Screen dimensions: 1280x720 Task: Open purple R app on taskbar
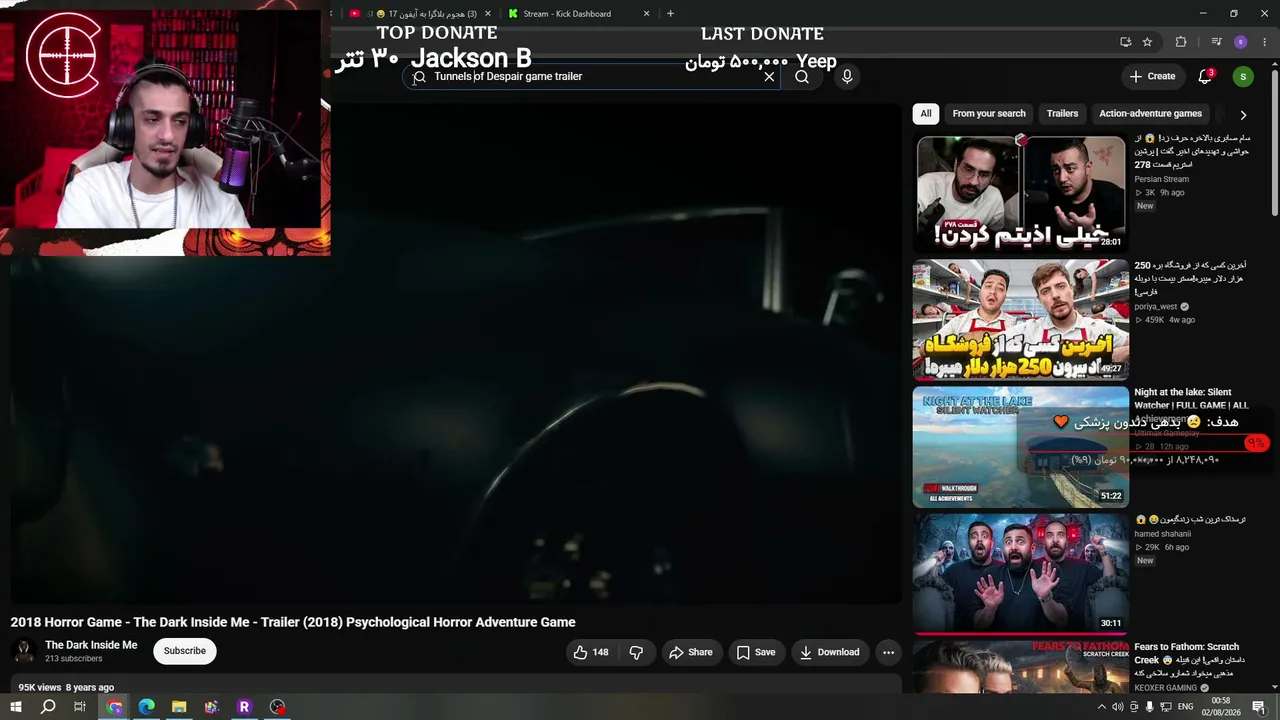[244, 707]
